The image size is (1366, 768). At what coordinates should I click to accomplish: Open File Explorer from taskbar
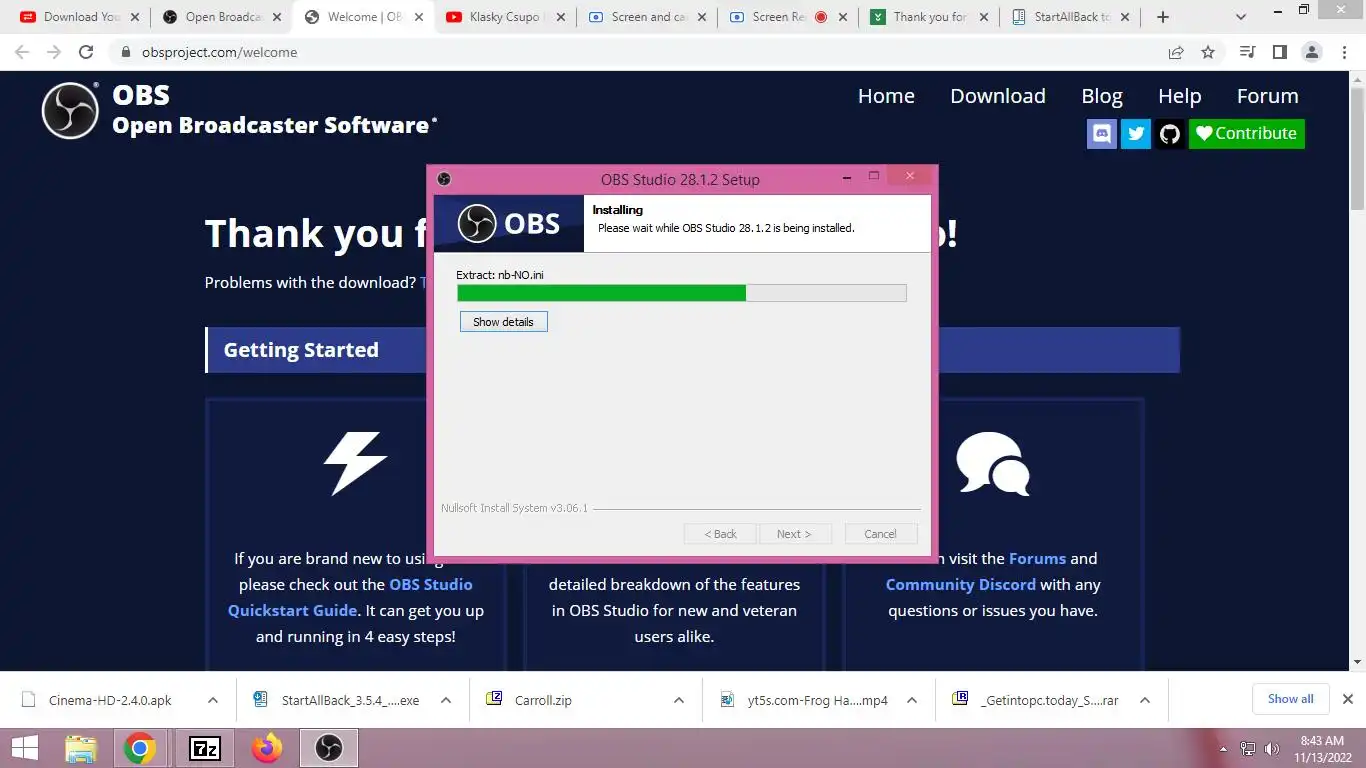tap(81, 748)
